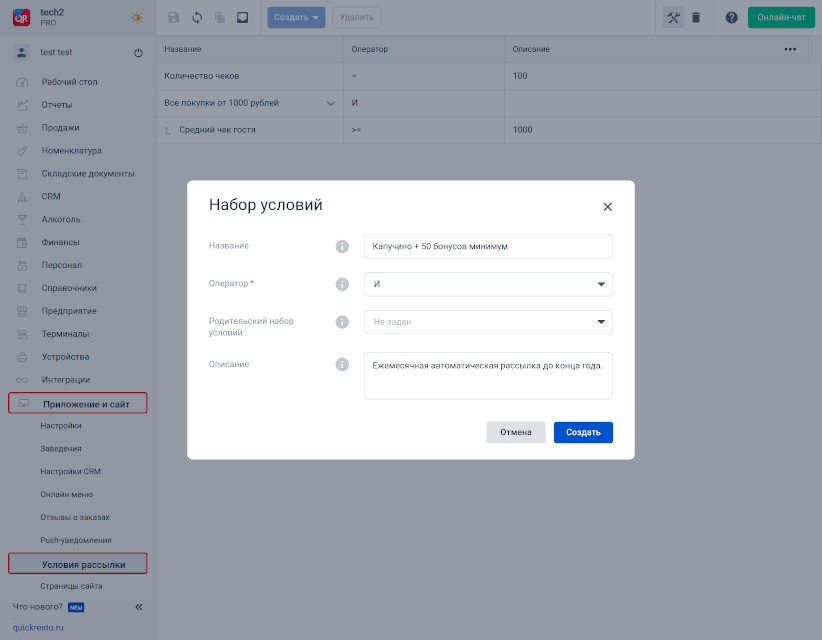Viewport: 822px width, 640px height.
Task: Open help via the question mark icon
Action: tap(731, 17)
